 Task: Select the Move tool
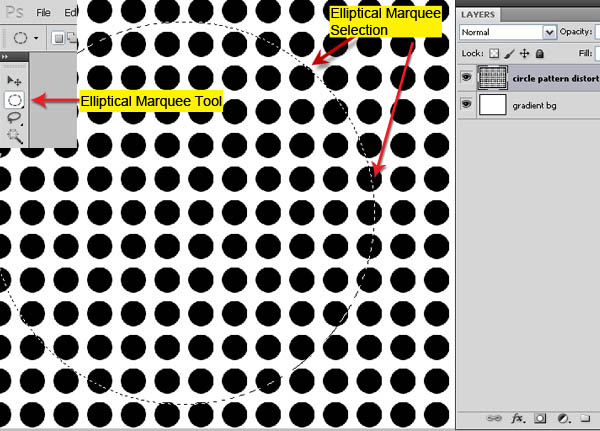click(x=14, y=80)
